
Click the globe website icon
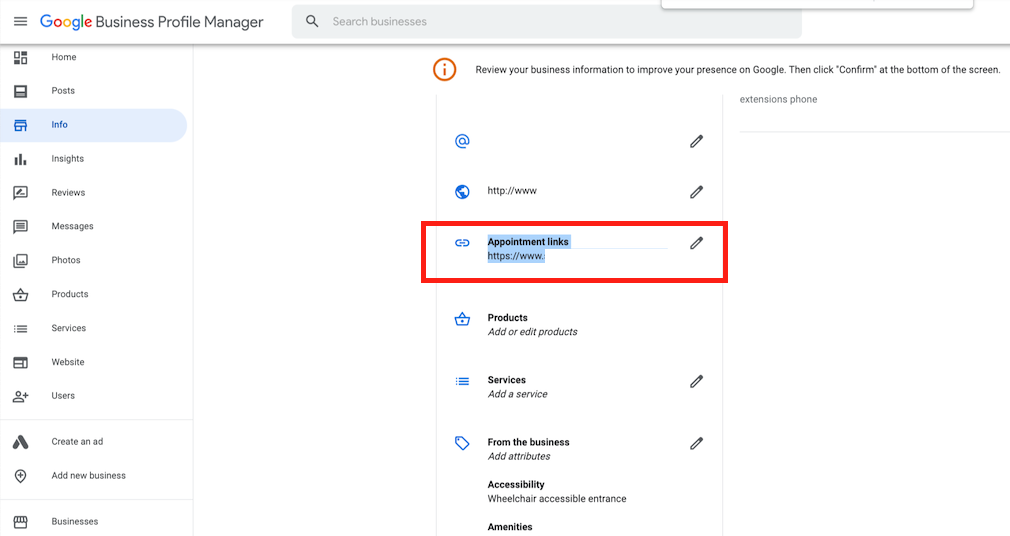pos(462,191)
